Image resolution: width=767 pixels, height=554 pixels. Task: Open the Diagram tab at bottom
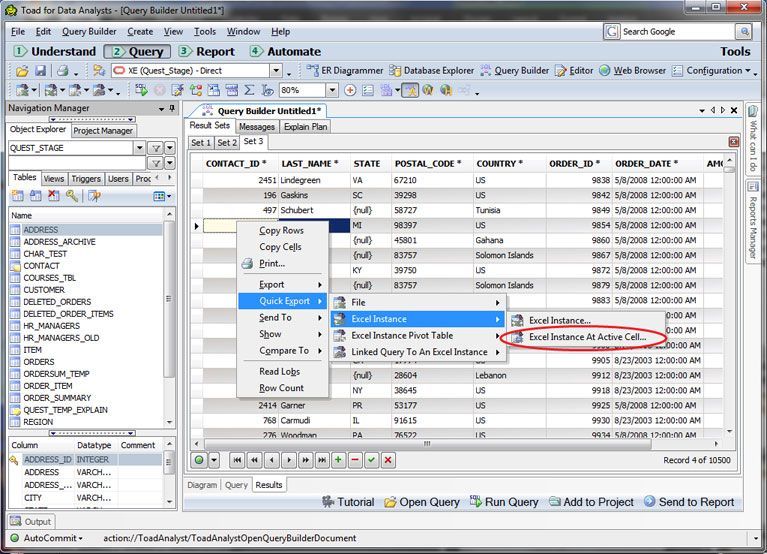202,485
